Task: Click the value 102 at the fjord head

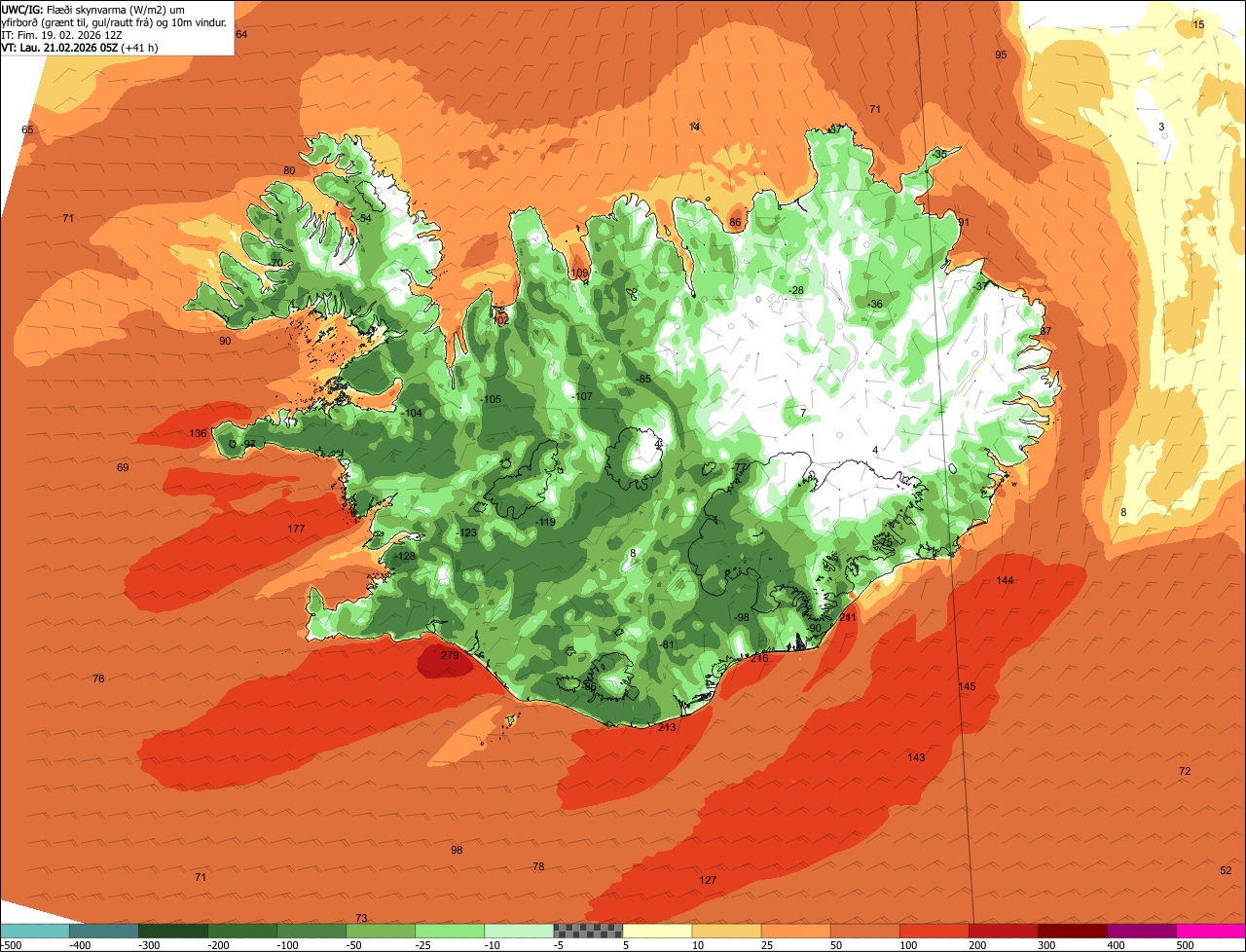Action: pyautogui.click(x=500, y=320)
